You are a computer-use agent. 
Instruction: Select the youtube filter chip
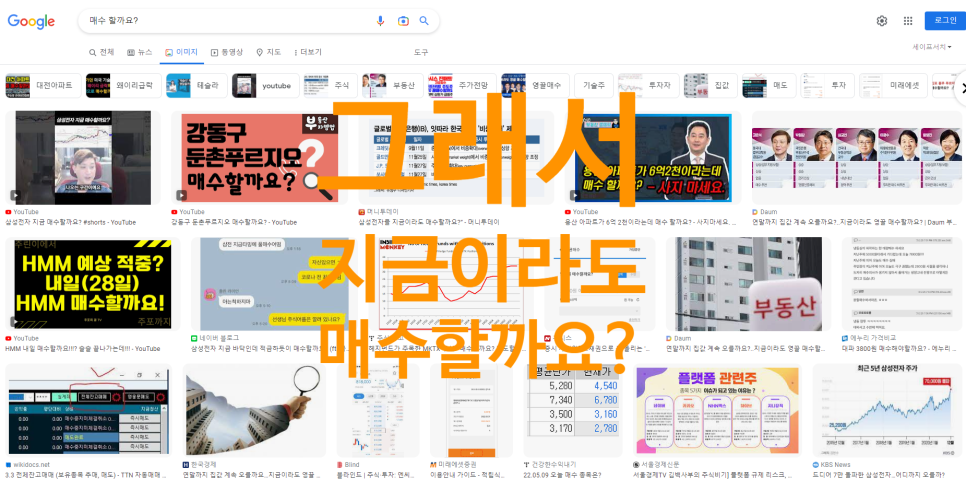click(x=266, y=86)
